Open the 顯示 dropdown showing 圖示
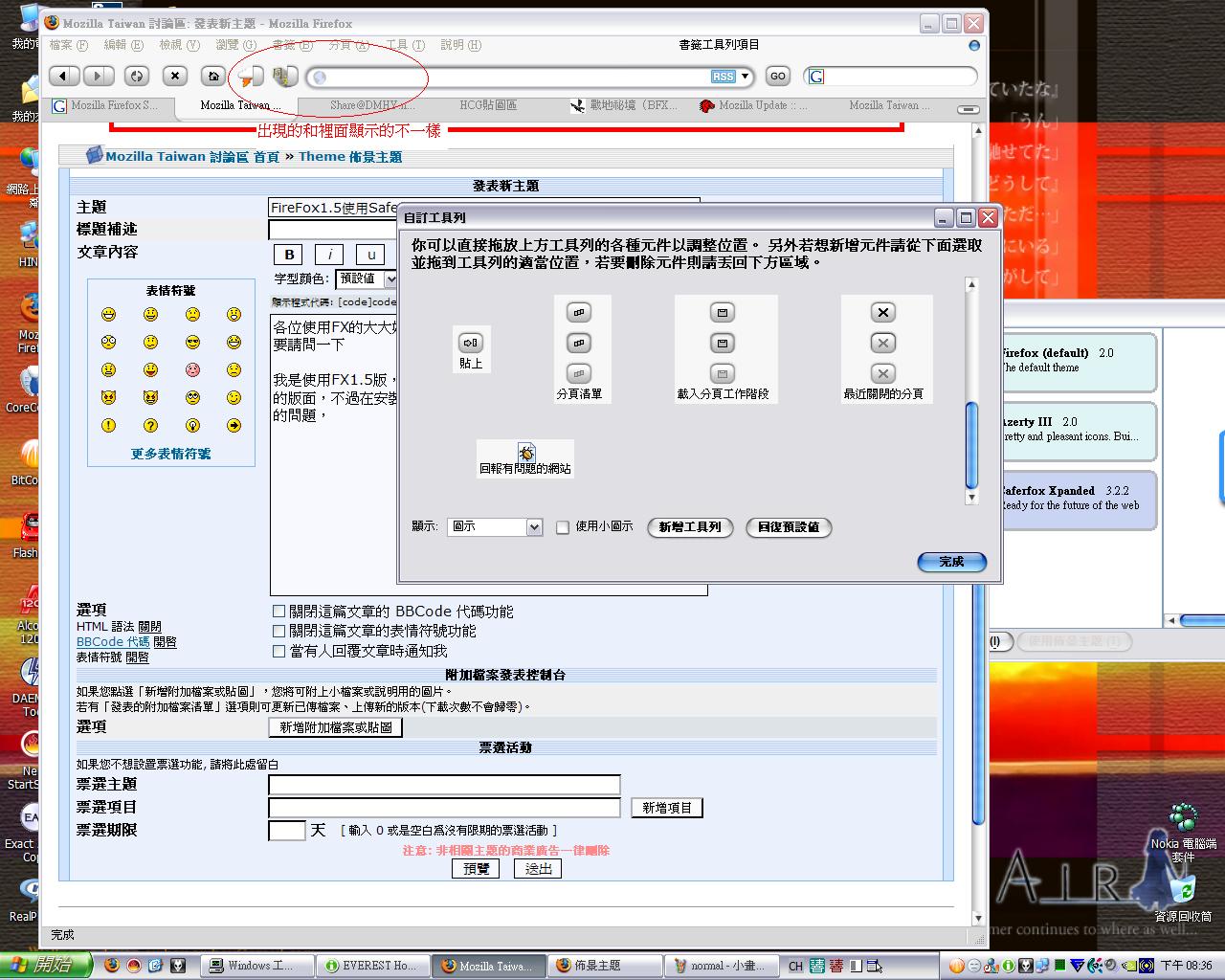The width and height of the screenshot is (1225, 980). click(494, 527)
